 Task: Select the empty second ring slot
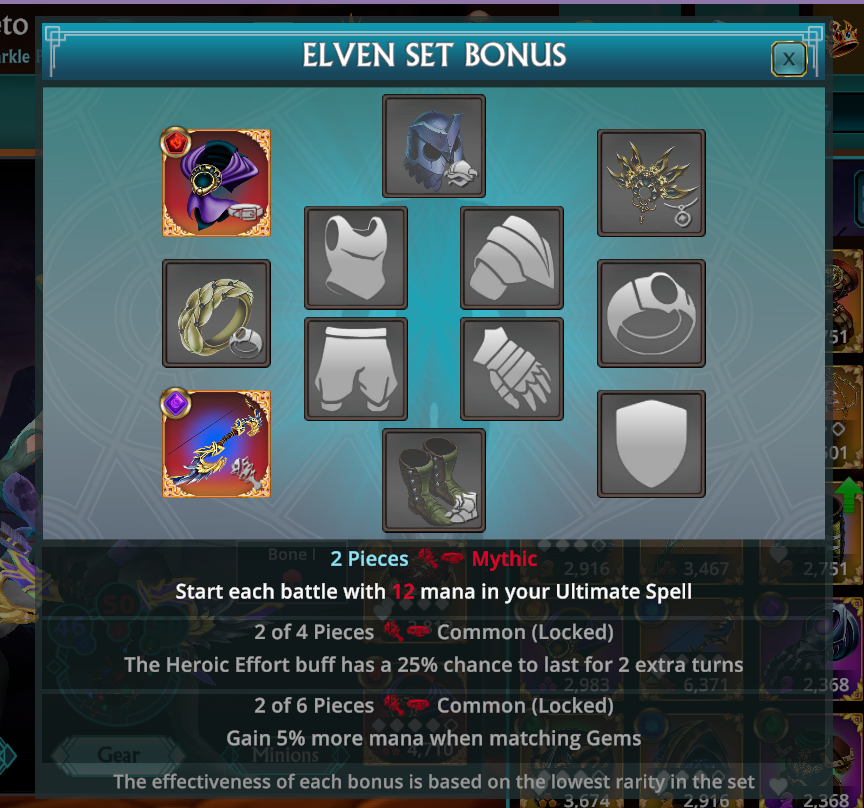(651, 313)
